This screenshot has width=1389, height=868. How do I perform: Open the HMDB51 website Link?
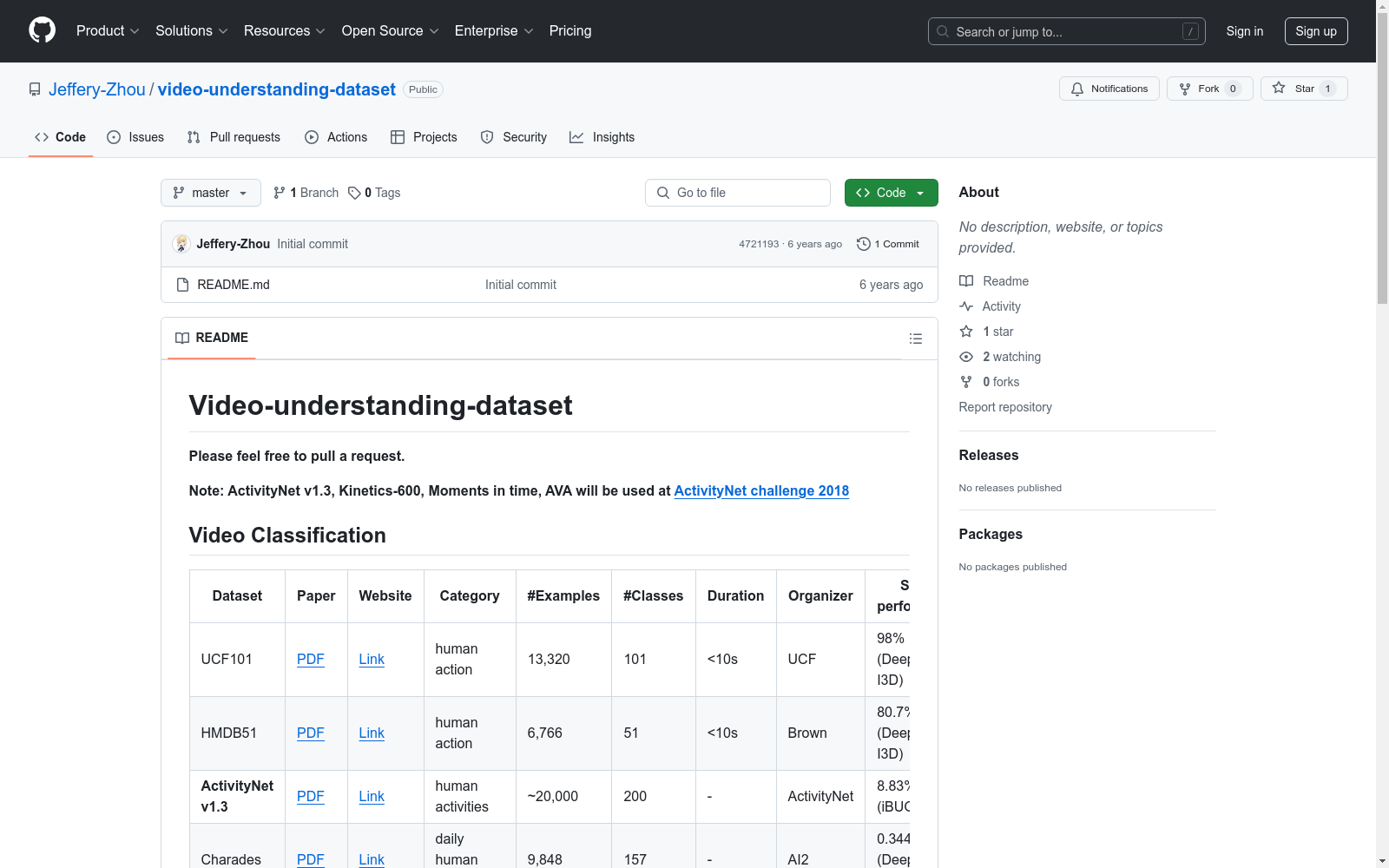(x=372, y=733)
